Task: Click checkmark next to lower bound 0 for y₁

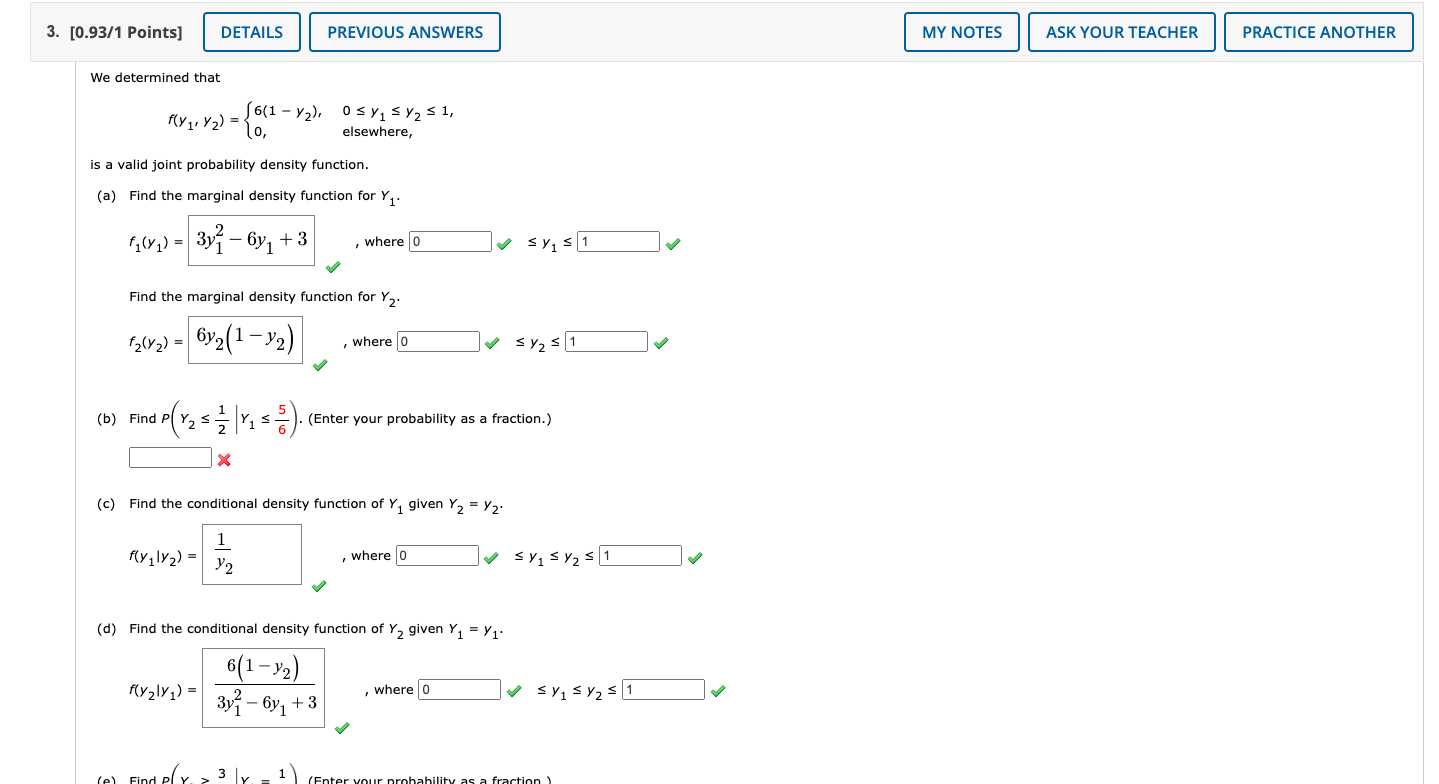Action: pyautogui.click(x=504, y=242)
